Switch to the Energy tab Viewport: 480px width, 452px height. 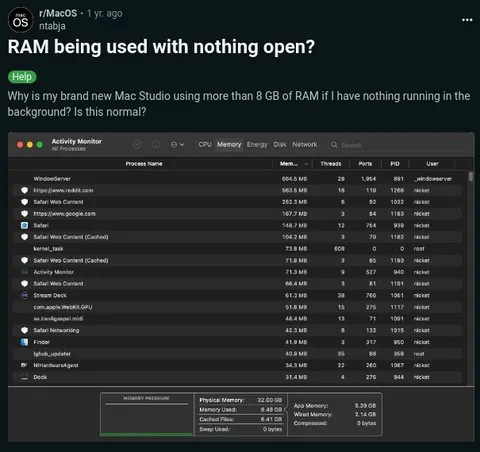pyautogui.click(x=257, y=144)
